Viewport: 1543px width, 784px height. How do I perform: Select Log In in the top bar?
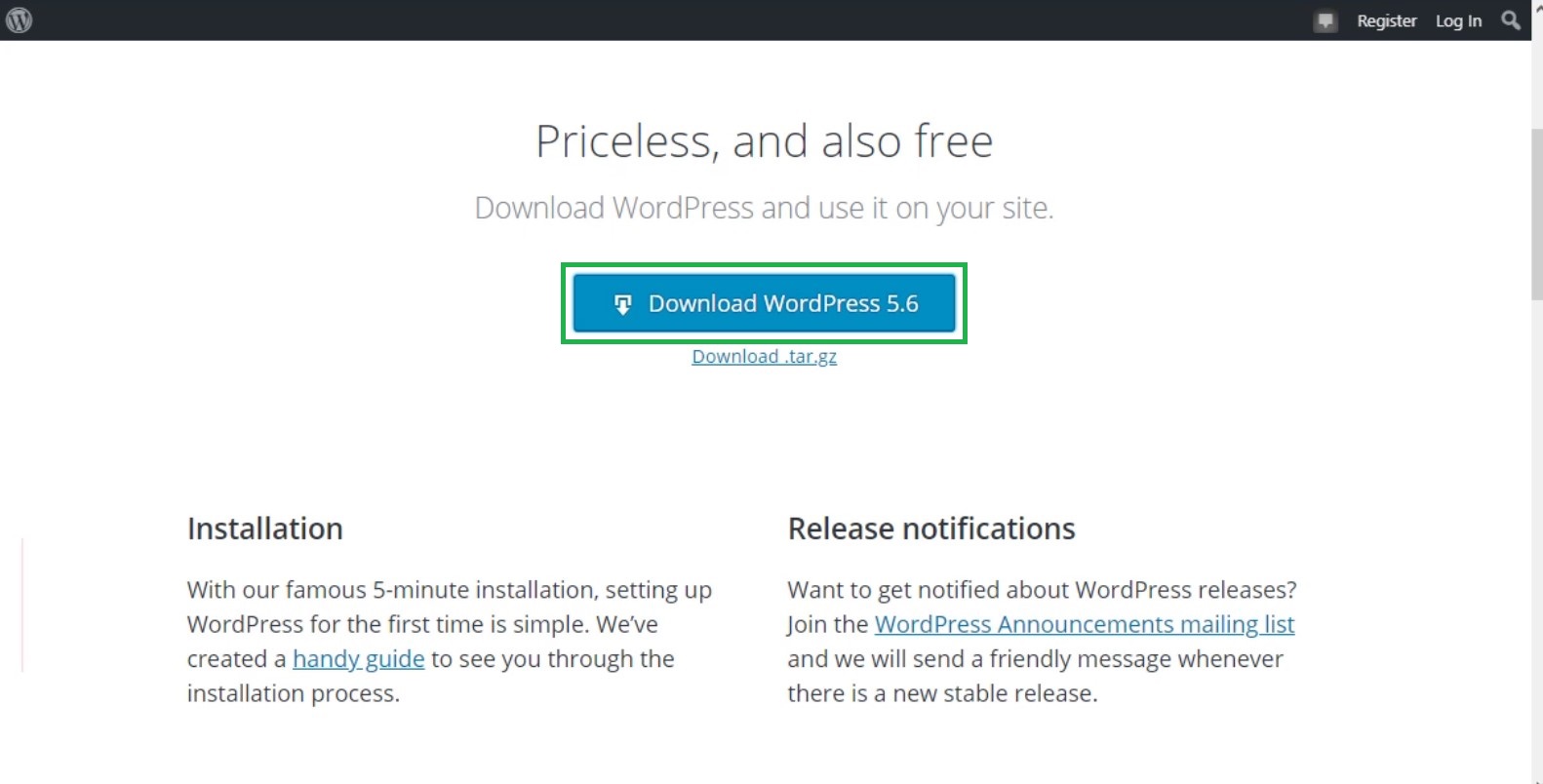[1458, 20]
